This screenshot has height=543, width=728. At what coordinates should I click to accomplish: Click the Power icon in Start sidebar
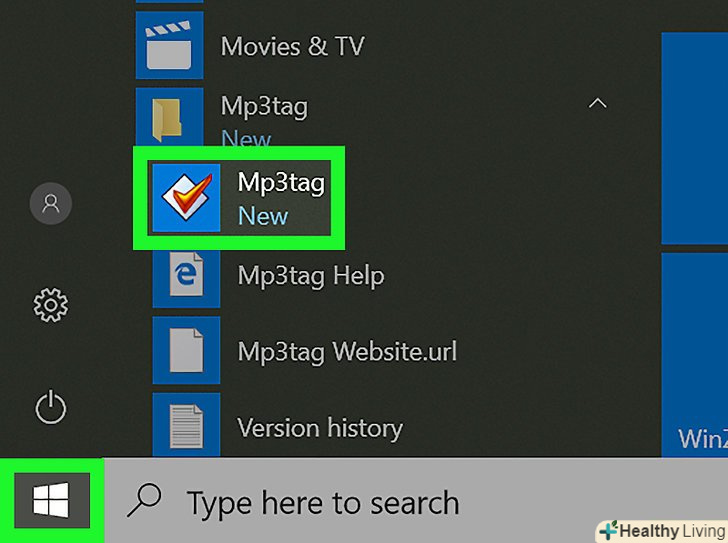[x=51, y=407]
